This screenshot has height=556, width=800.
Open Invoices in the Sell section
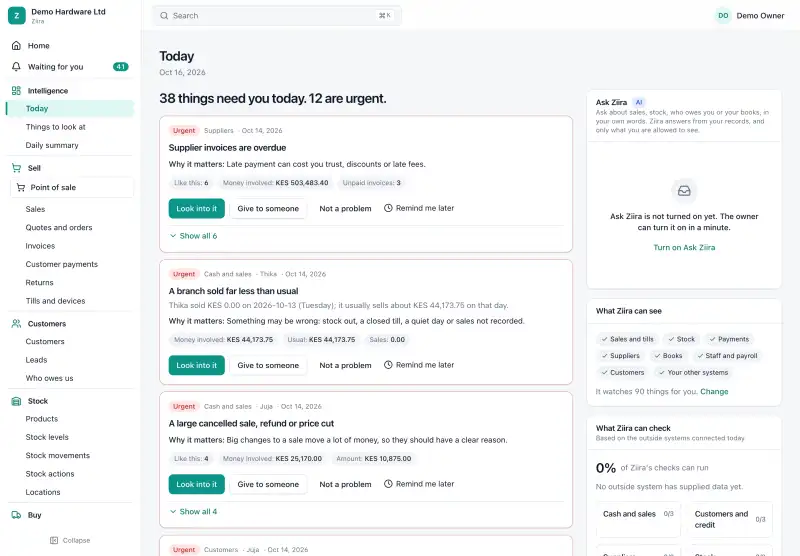coord(40,246)
